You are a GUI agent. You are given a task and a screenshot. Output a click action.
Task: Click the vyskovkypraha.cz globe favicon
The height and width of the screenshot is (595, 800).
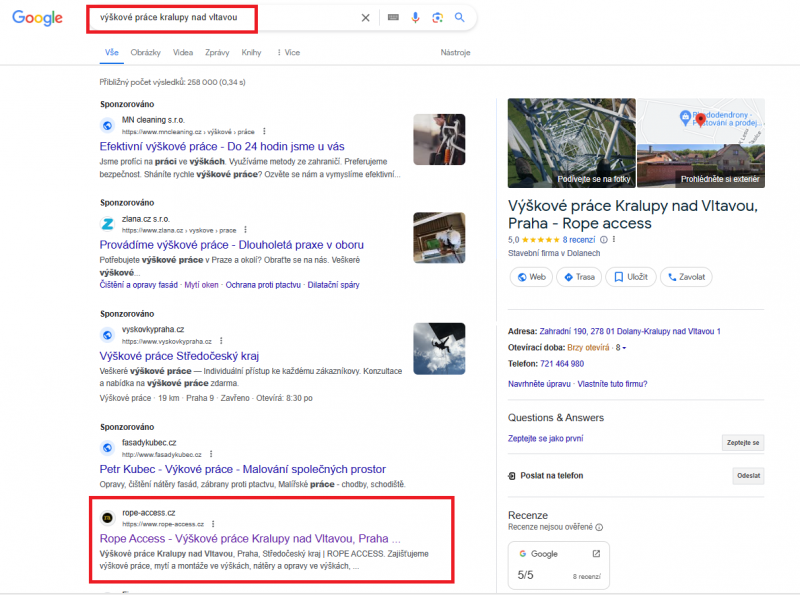(x=108, y=335)
